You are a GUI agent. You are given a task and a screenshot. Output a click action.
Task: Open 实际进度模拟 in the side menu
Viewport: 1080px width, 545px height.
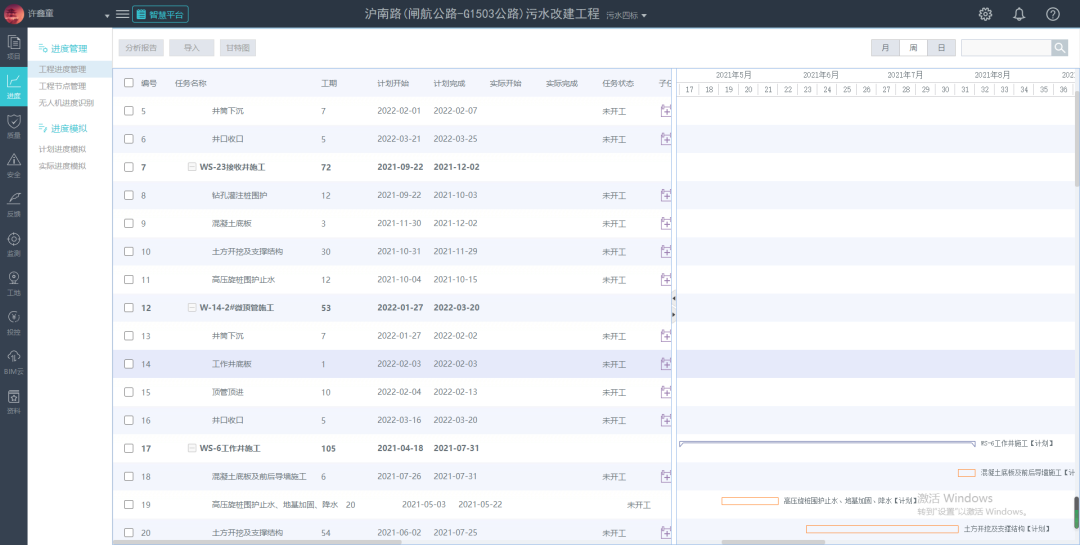pos(63,166)
